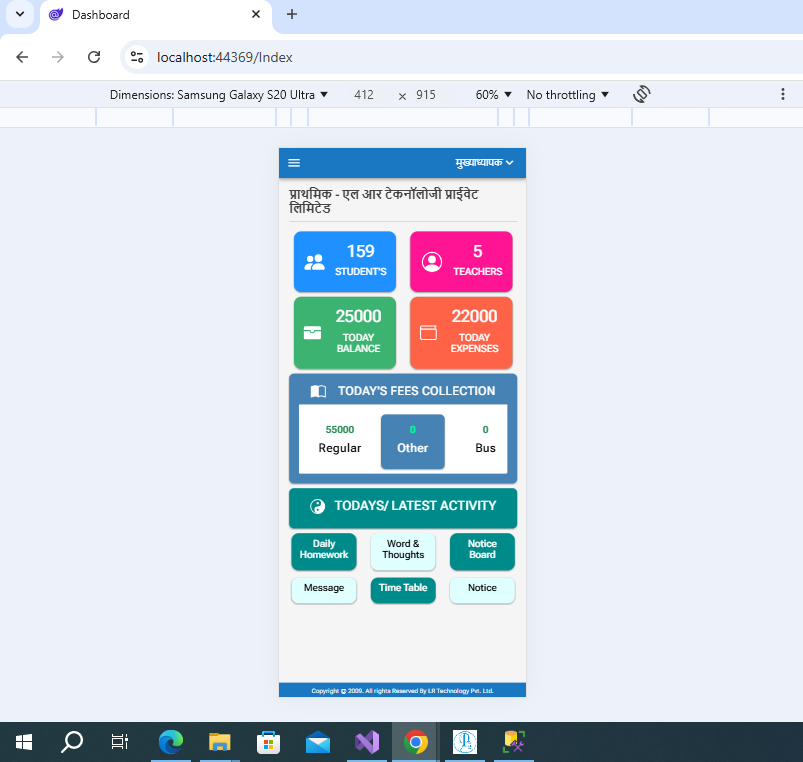Image resolution: width=803 pixels, height=762 pixels.
Task: Click the viewport width field showing 412
Action: tap(364, 95)
